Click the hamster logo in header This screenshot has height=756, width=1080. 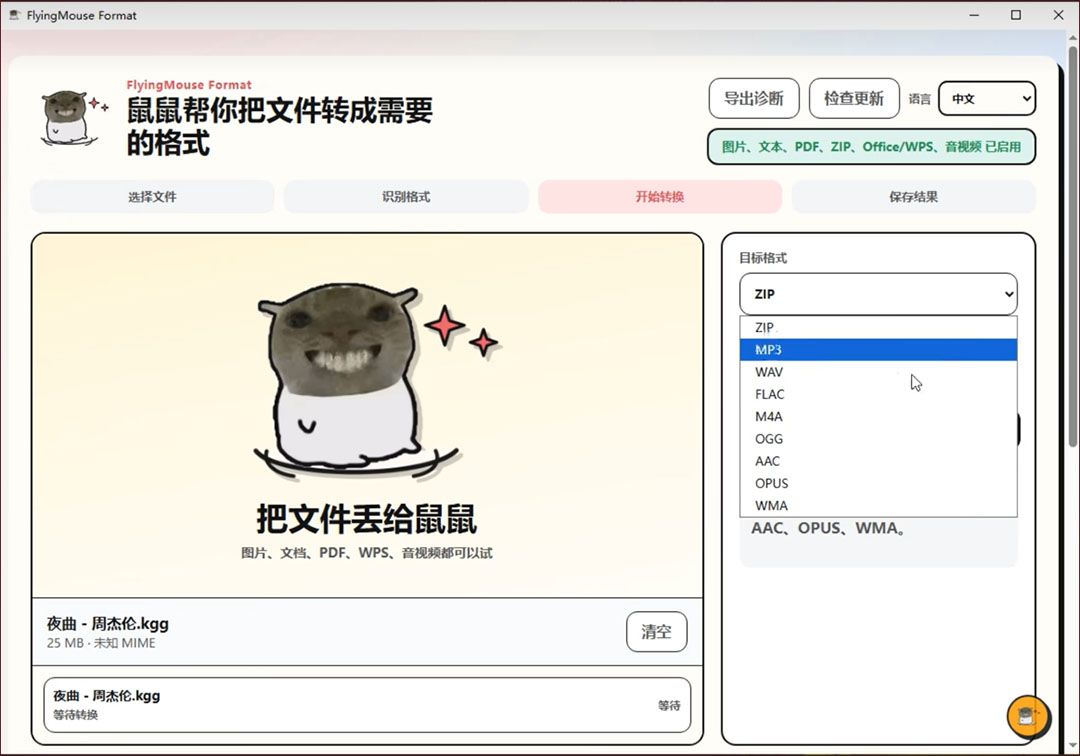[71, 118]
